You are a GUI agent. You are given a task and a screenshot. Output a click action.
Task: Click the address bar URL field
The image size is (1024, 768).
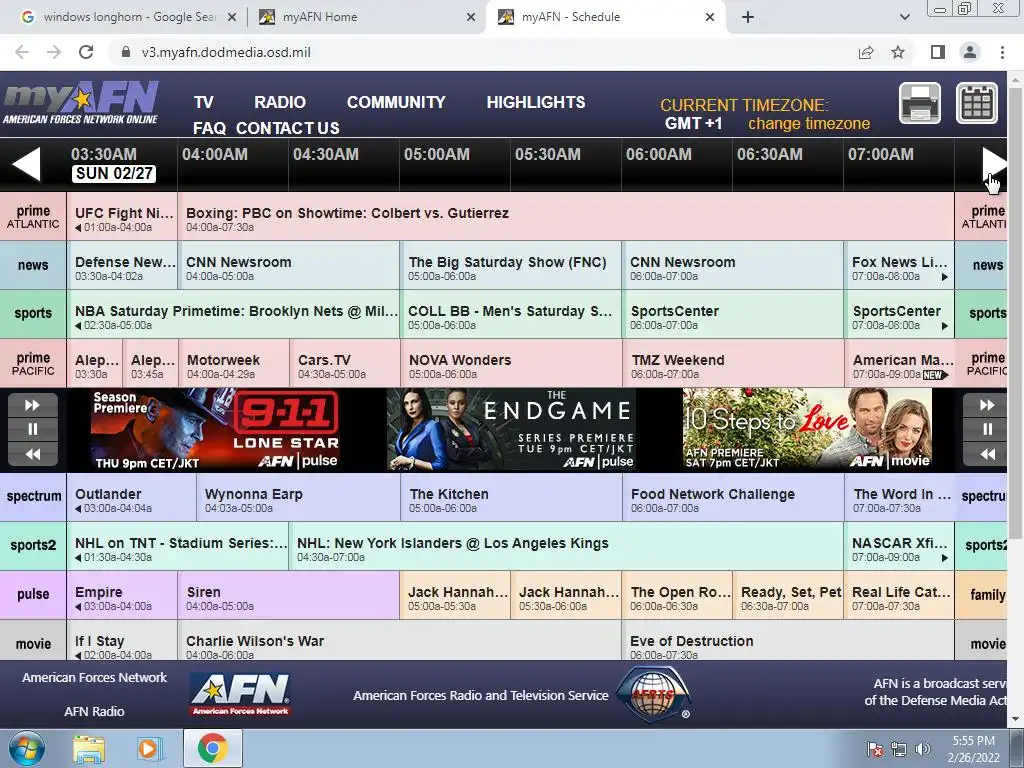click(483, 52)
